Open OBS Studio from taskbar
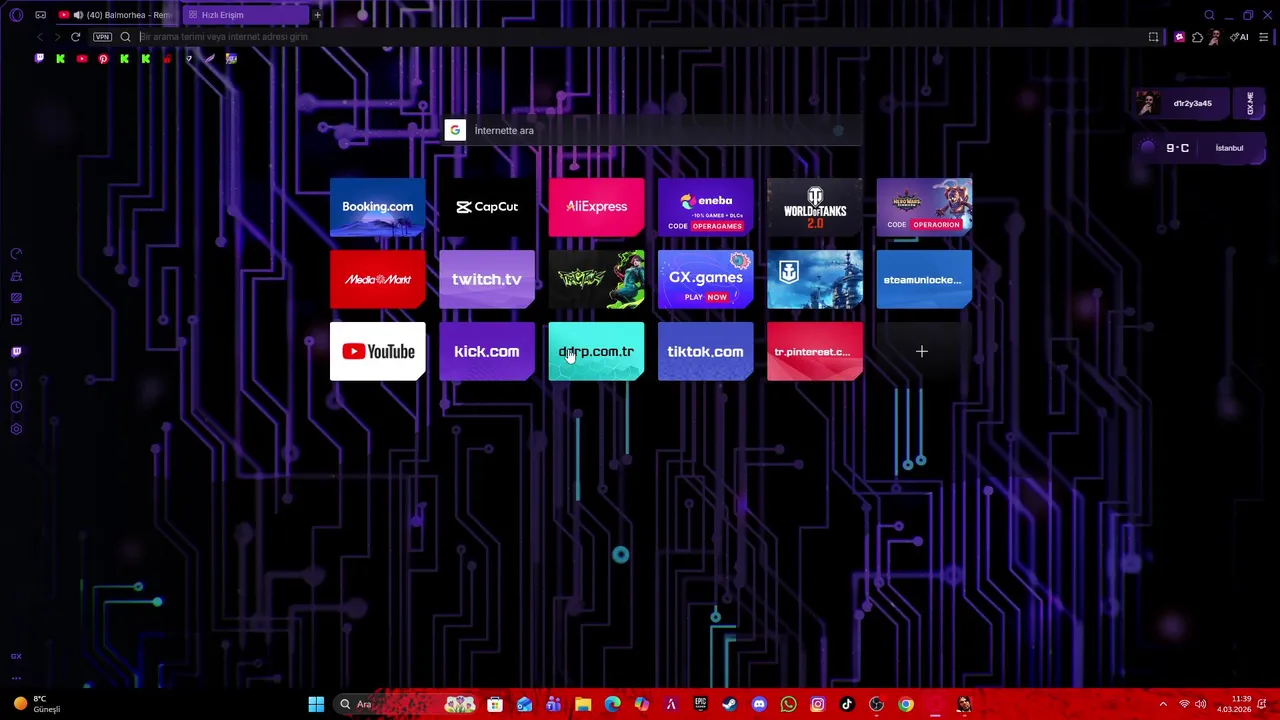This screenshot has width=1280, height=720. click(876, 705)
